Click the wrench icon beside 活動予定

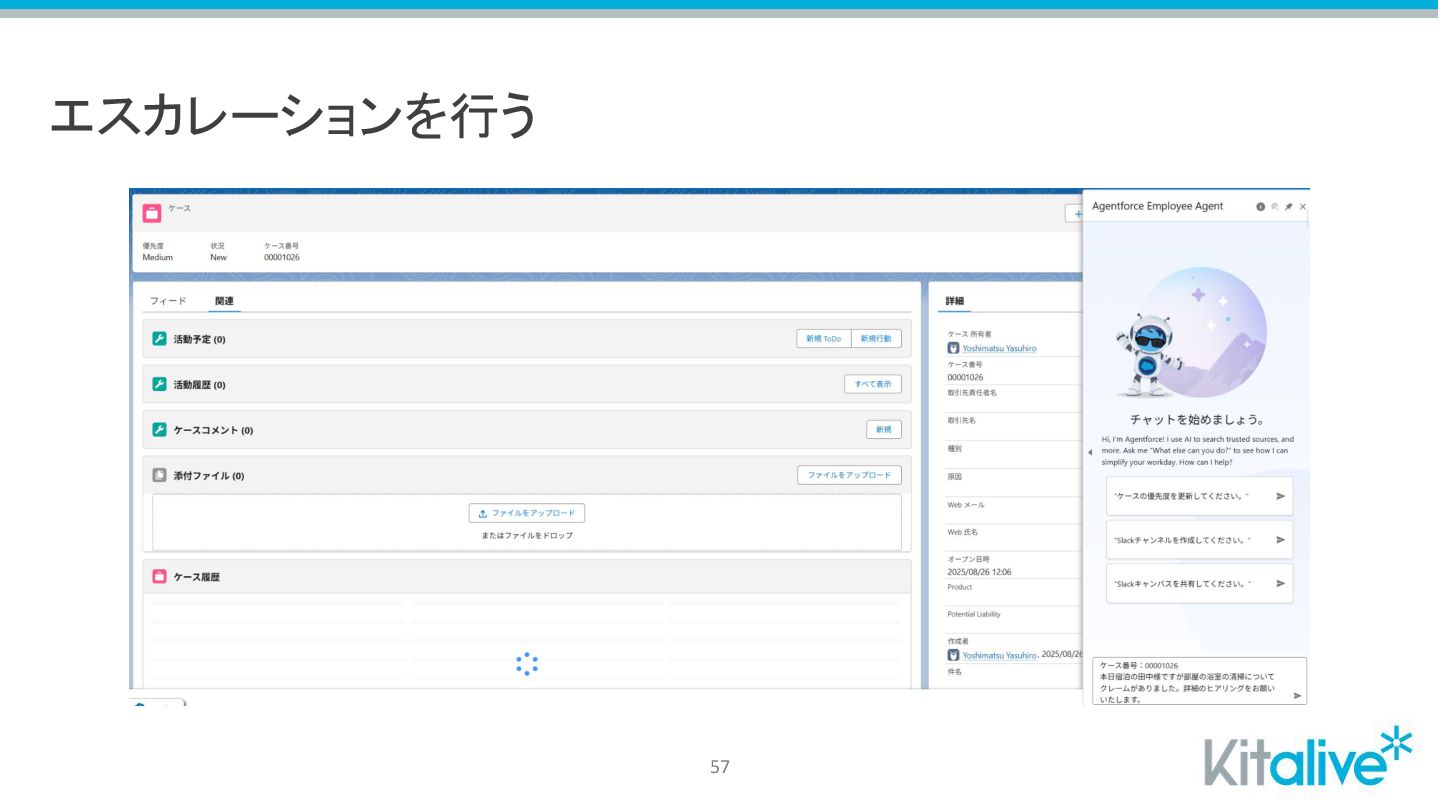tap(159, 339)
